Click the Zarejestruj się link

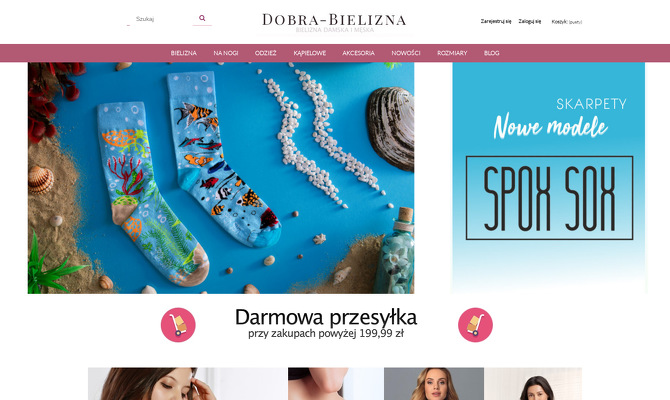(x=496, y=21)
